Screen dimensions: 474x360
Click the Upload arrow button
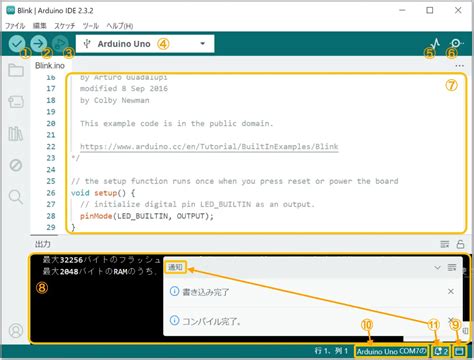coord(39,44)
